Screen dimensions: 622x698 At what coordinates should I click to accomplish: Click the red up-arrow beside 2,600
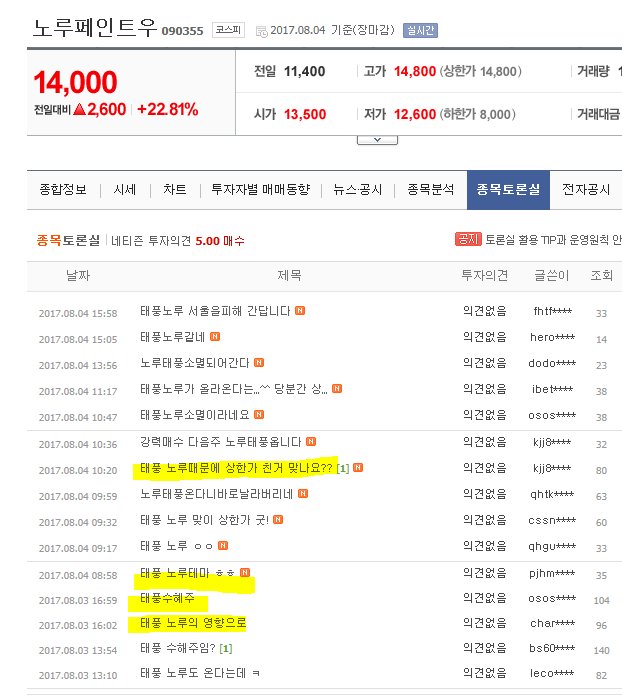78,109
